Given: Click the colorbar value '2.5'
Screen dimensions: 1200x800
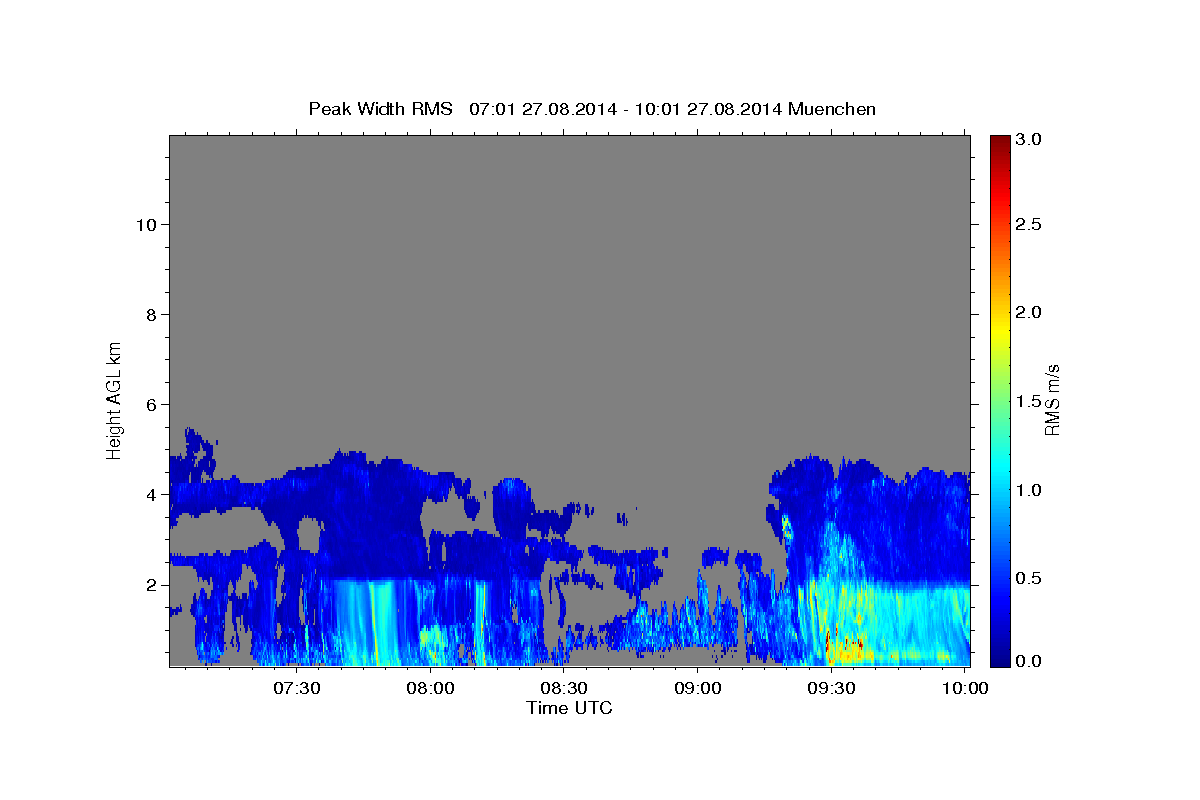Looking at the screenshot, I should (1027, 224).
